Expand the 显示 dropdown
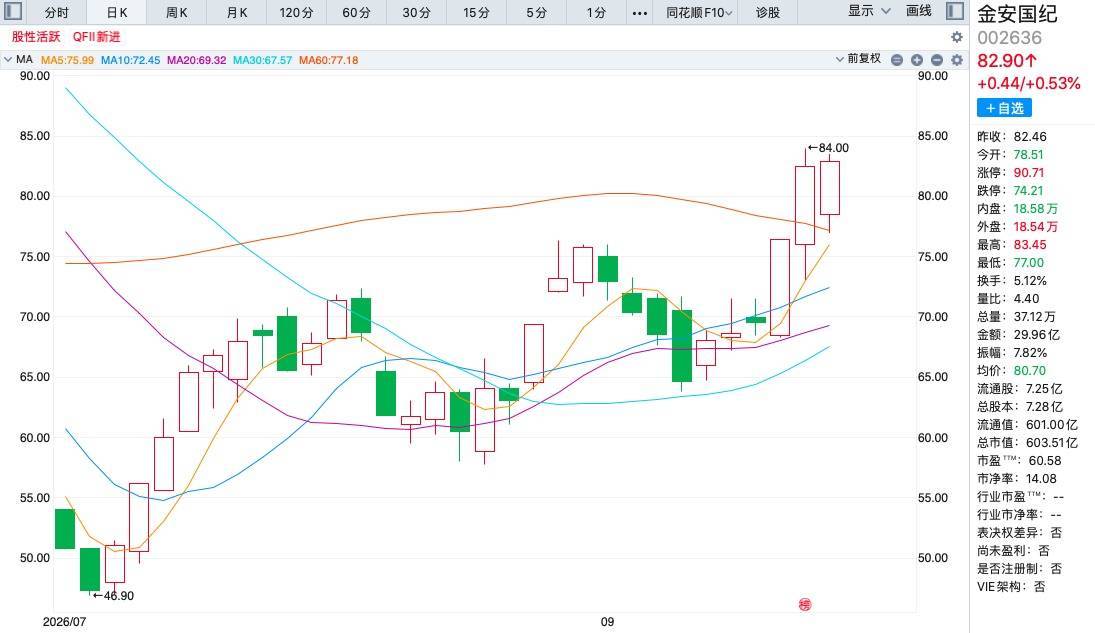The width and height of the screenshot is (1095, 633). (x=869, y=11)
